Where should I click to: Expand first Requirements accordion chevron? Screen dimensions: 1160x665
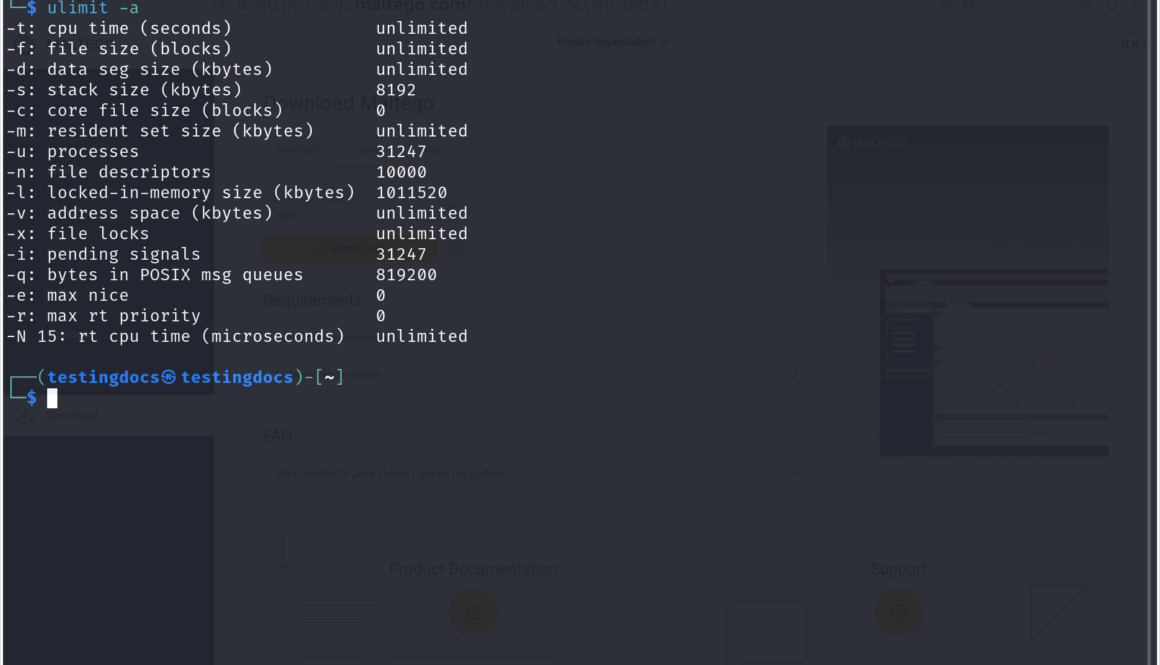pos(793,339)
